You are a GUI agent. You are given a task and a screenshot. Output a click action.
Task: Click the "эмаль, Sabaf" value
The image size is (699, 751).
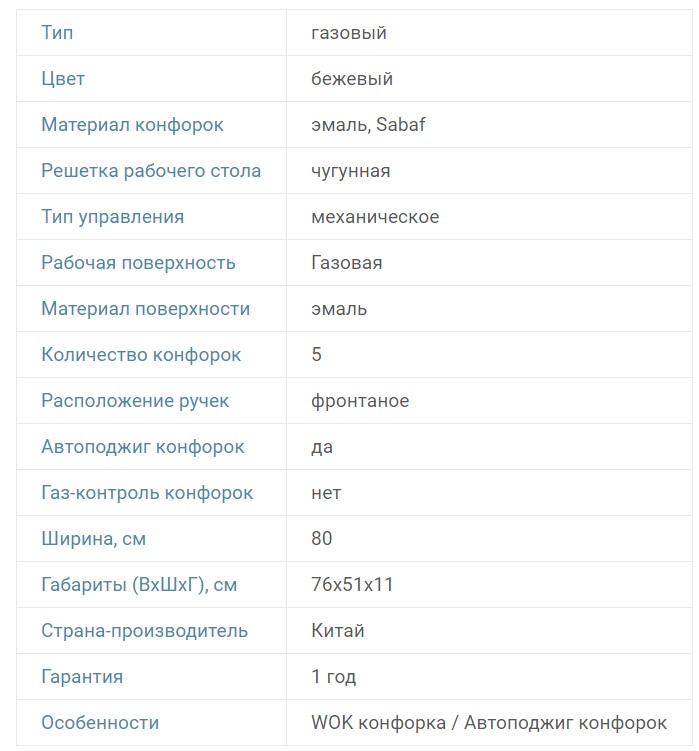coord(368,125)
